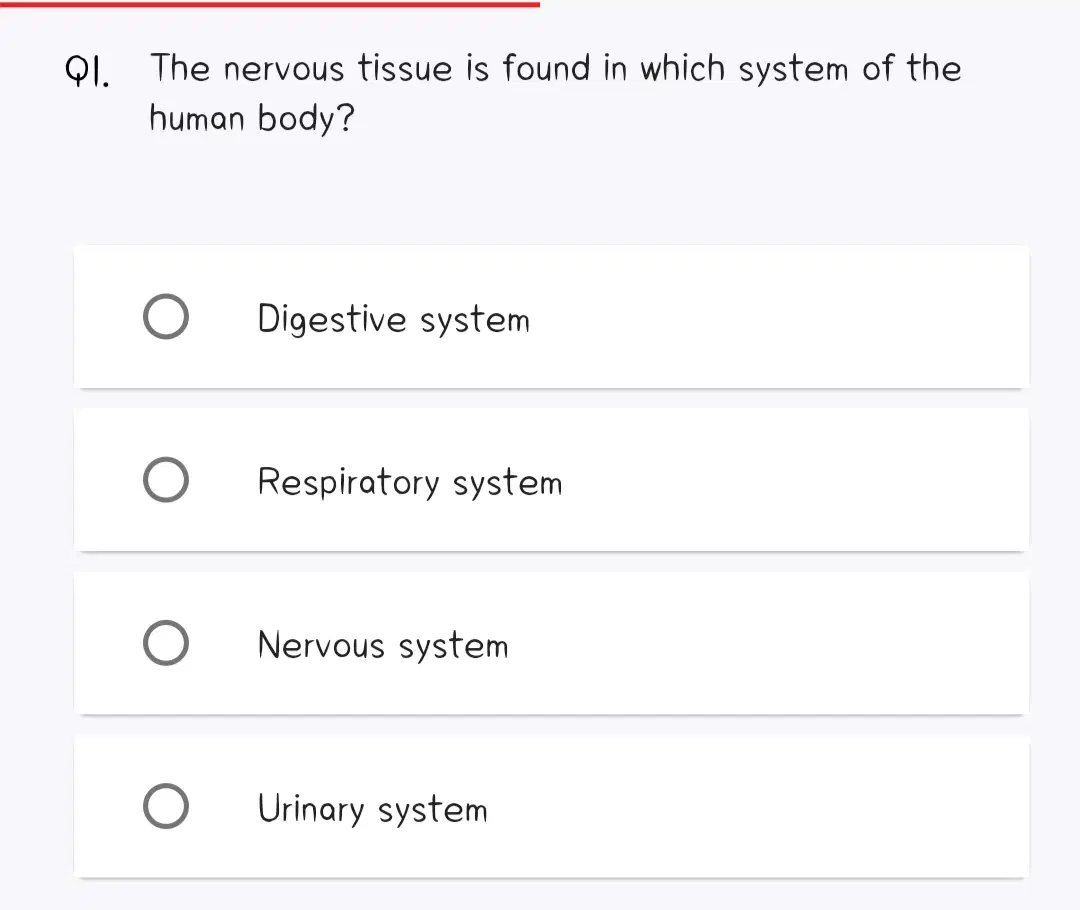Select the Digestive system radio button
This screenshot has height=910, width=1080.
[x=166, y=317]
